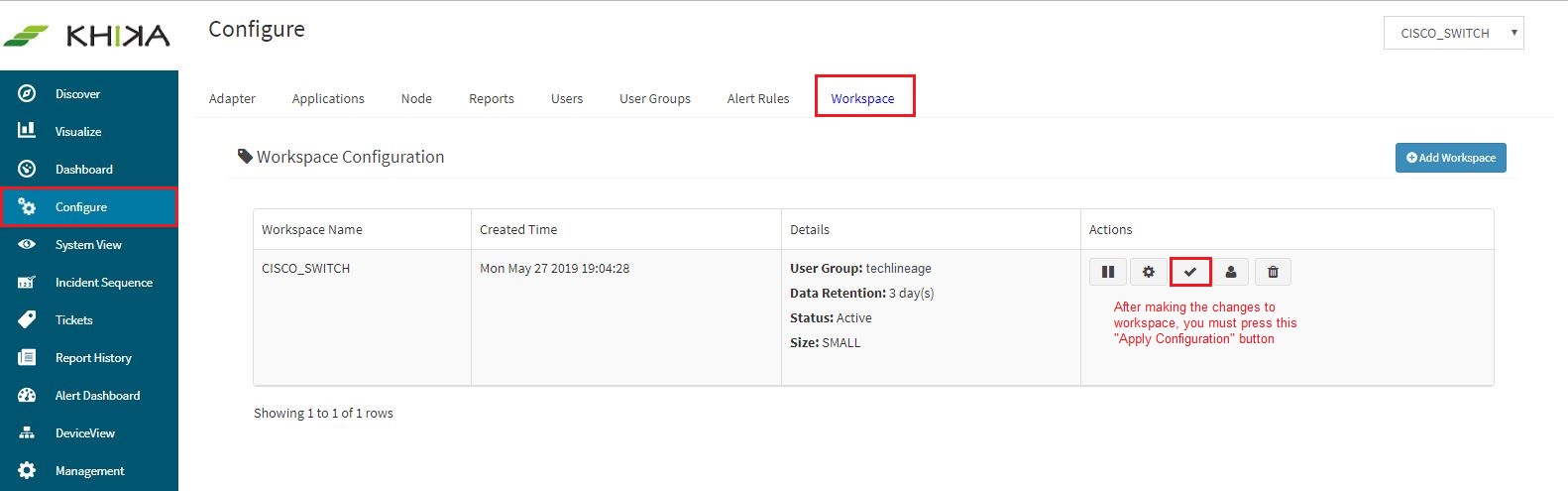
Task: Click the Tickets tag icon
Action: click(27, 319)
